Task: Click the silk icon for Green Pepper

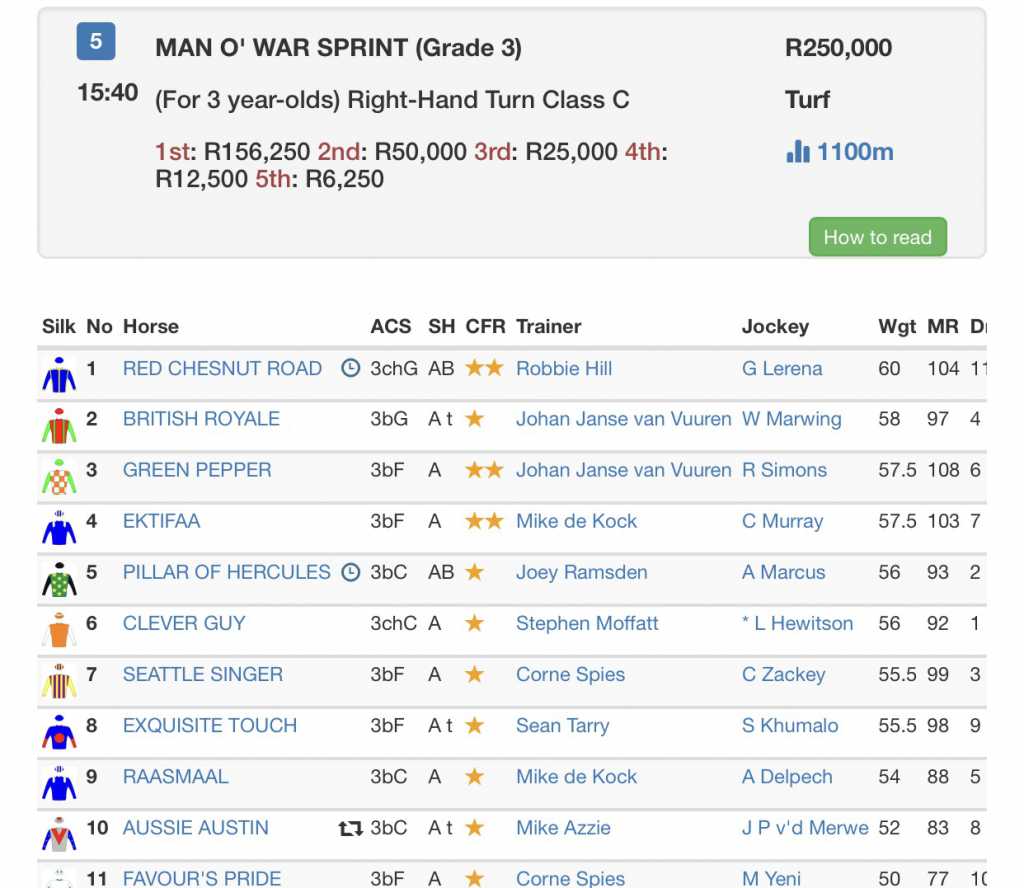Action: (x=59, y=474)
